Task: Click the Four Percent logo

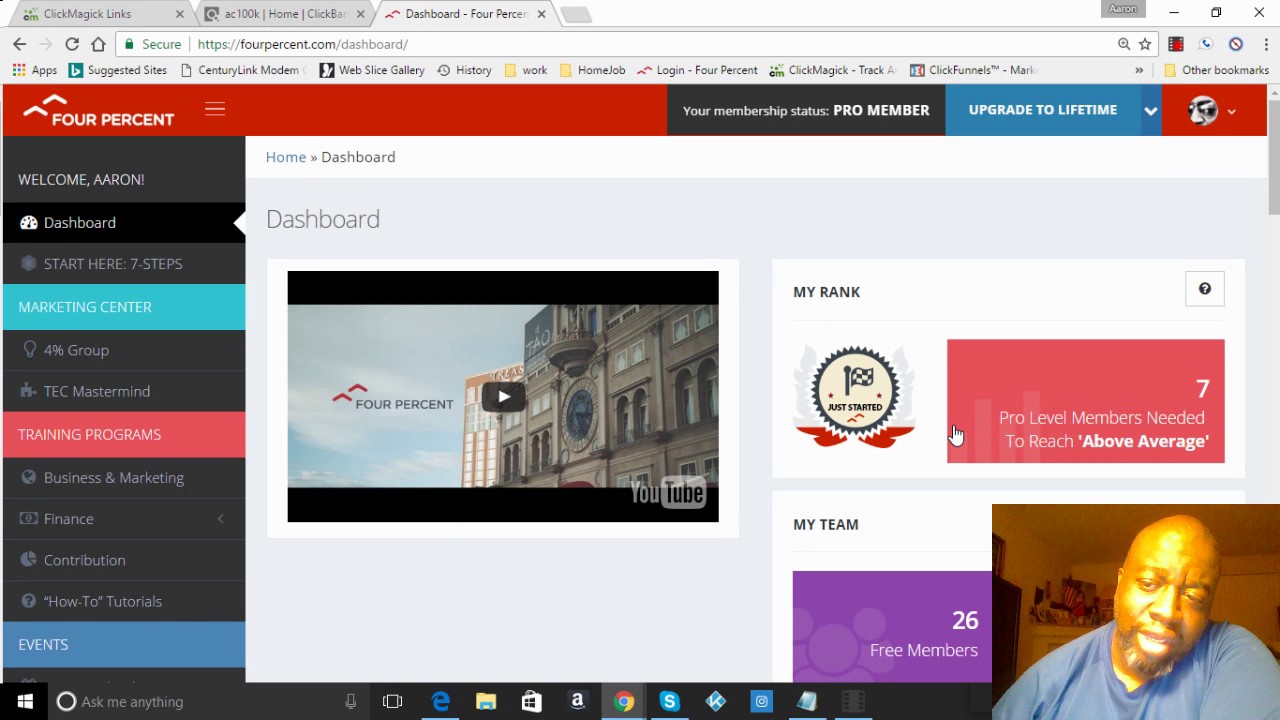Action: (98, 111)
